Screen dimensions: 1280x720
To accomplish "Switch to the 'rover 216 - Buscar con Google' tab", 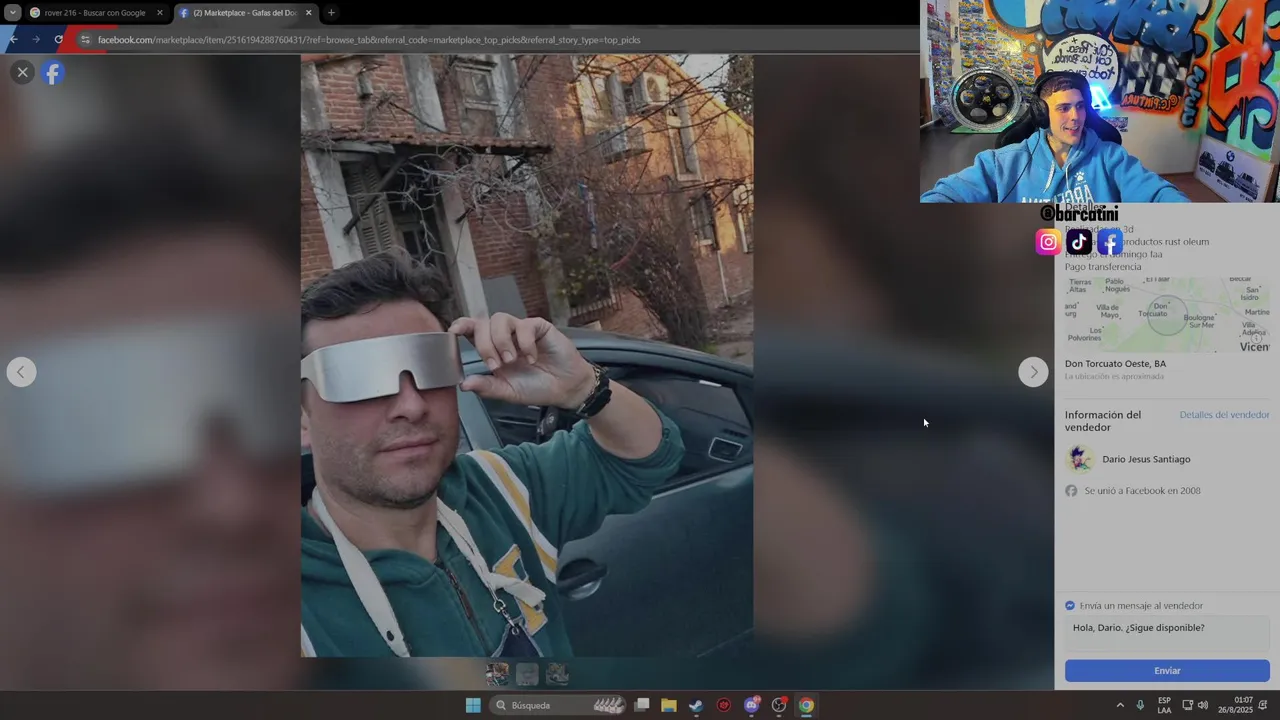I will (95, 13).
